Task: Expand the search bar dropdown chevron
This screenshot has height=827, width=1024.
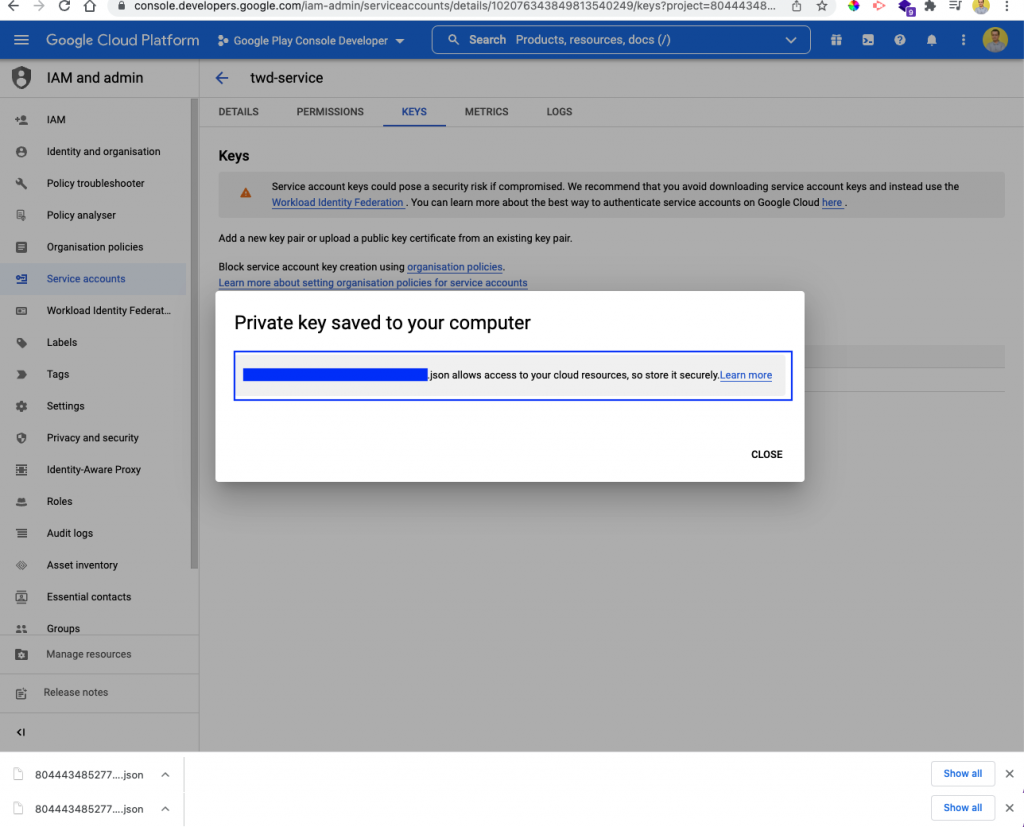Action: click(791, 40)
